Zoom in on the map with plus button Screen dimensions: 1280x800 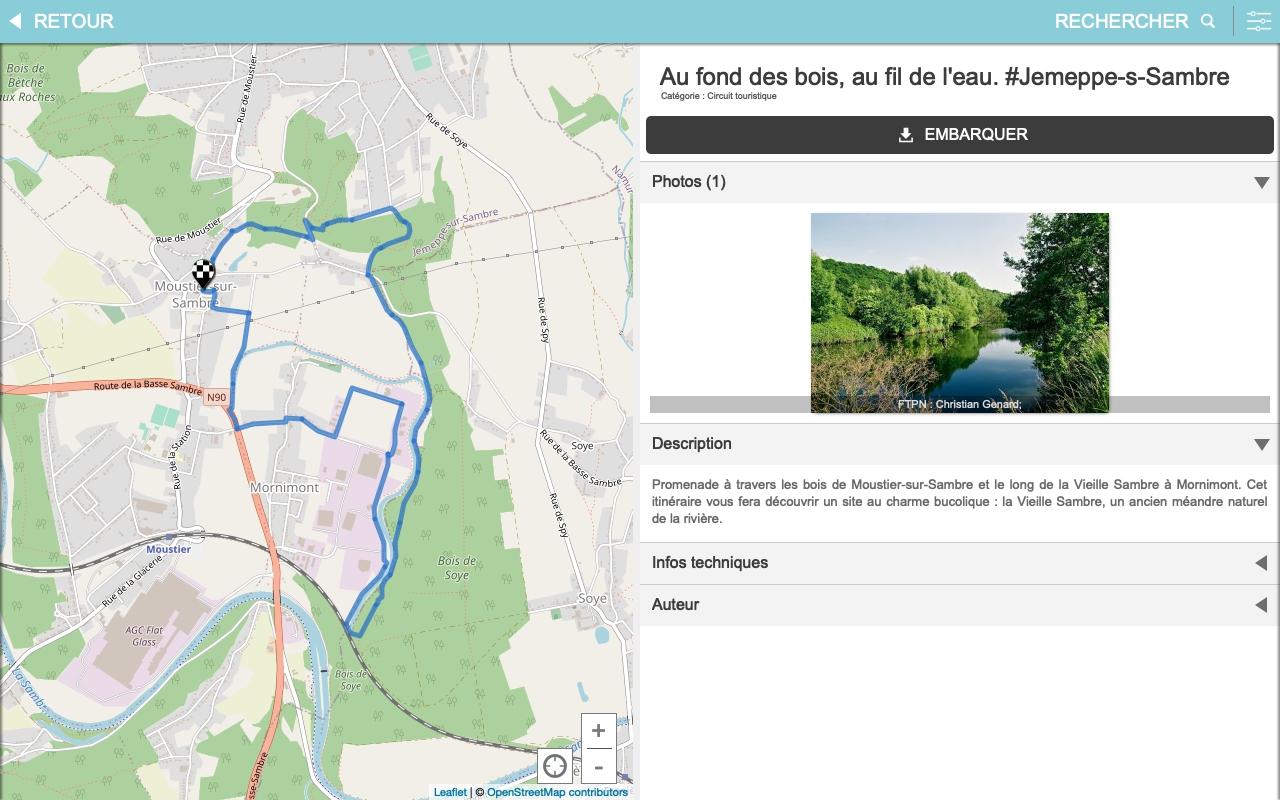click(598, 731)
